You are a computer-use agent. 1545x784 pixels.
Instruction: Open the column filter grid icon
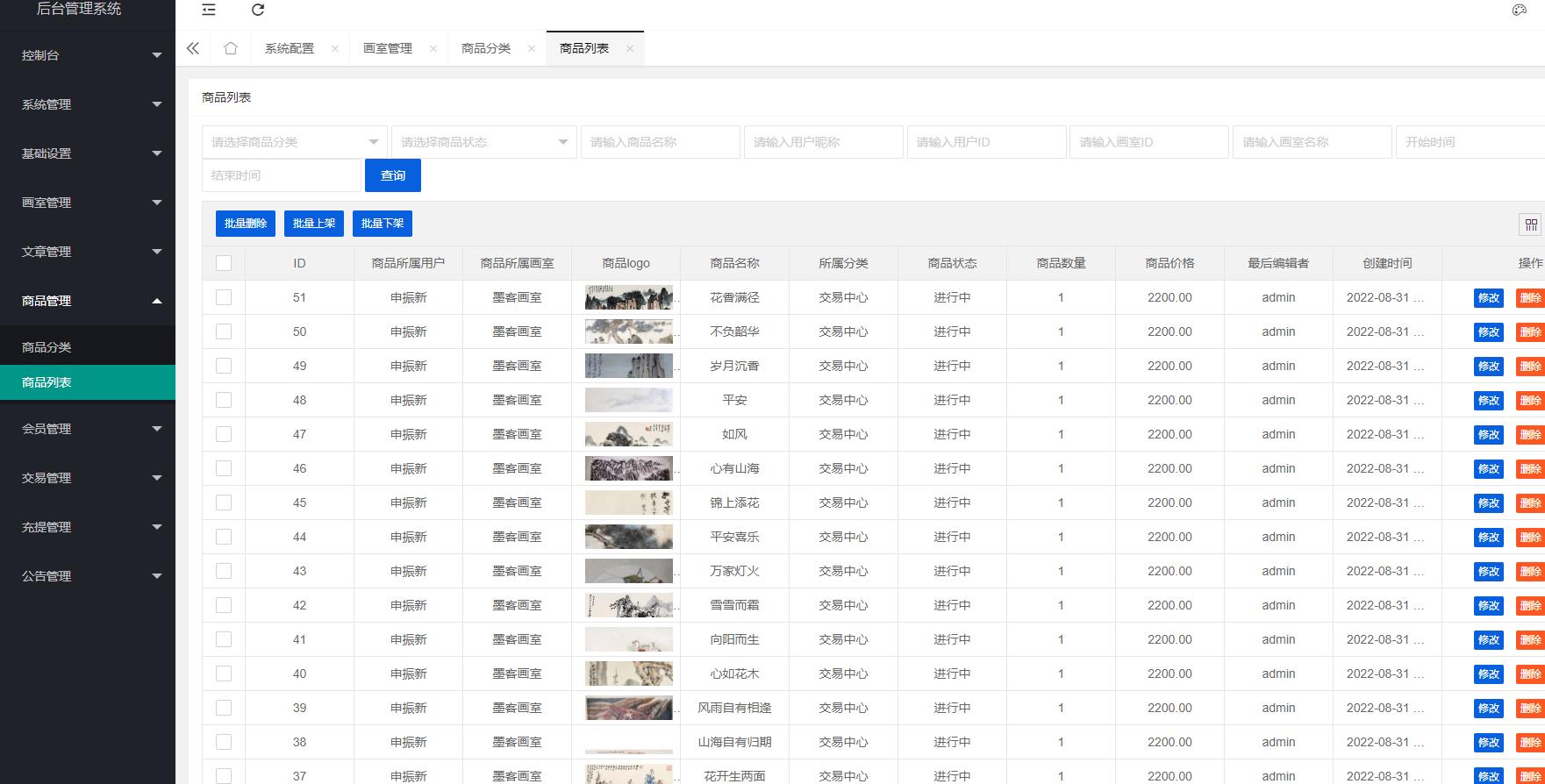(1530, 225)
